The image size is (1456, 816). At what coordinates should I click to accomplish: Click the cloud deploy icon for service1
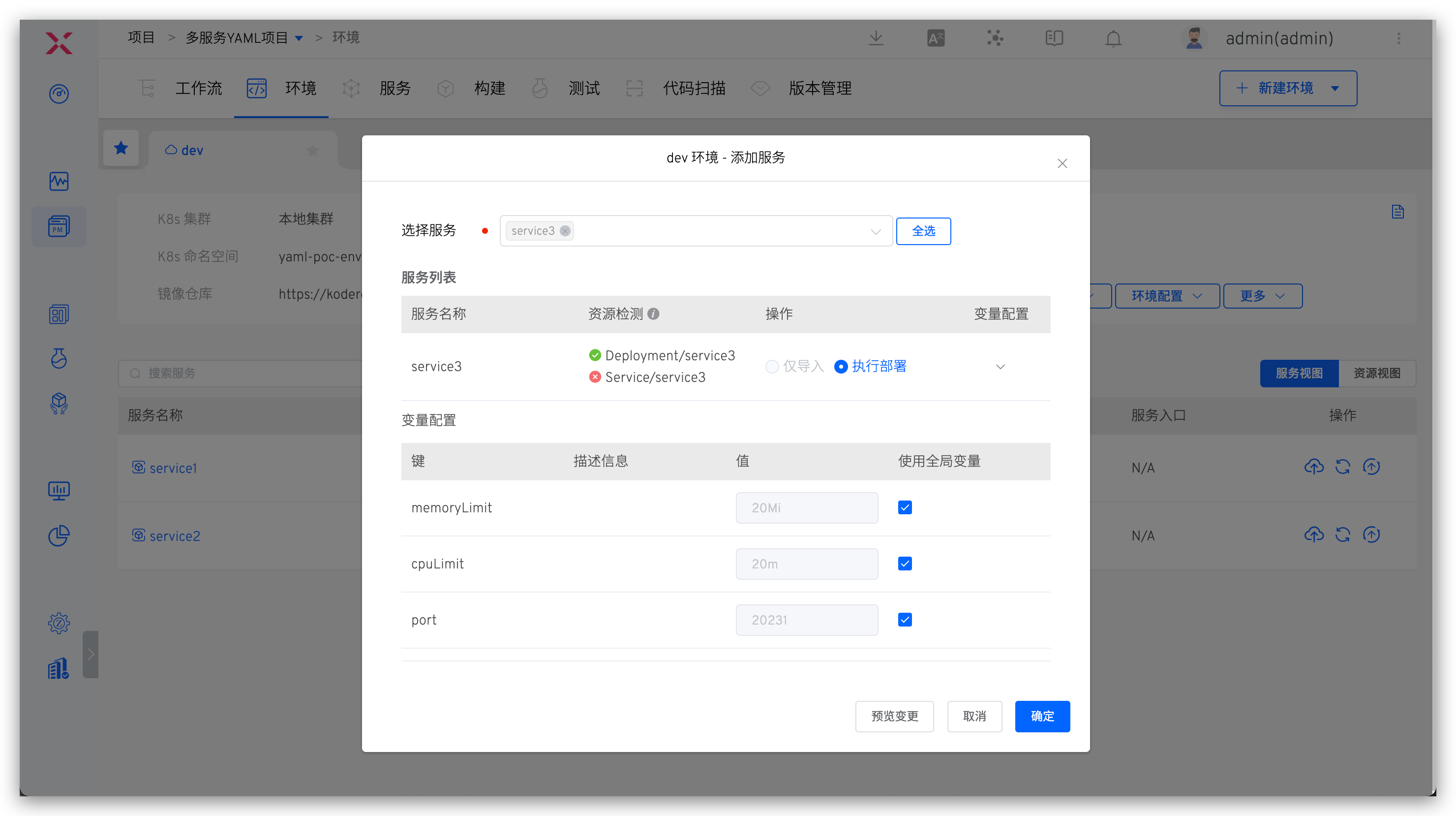[x=1313, y=467]
